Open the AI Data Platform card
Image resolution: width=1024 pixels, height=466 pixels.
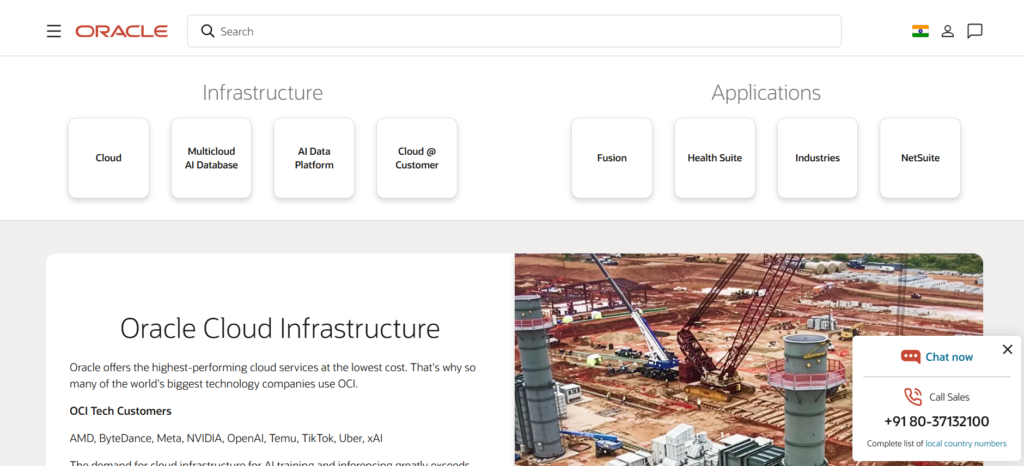313,158
